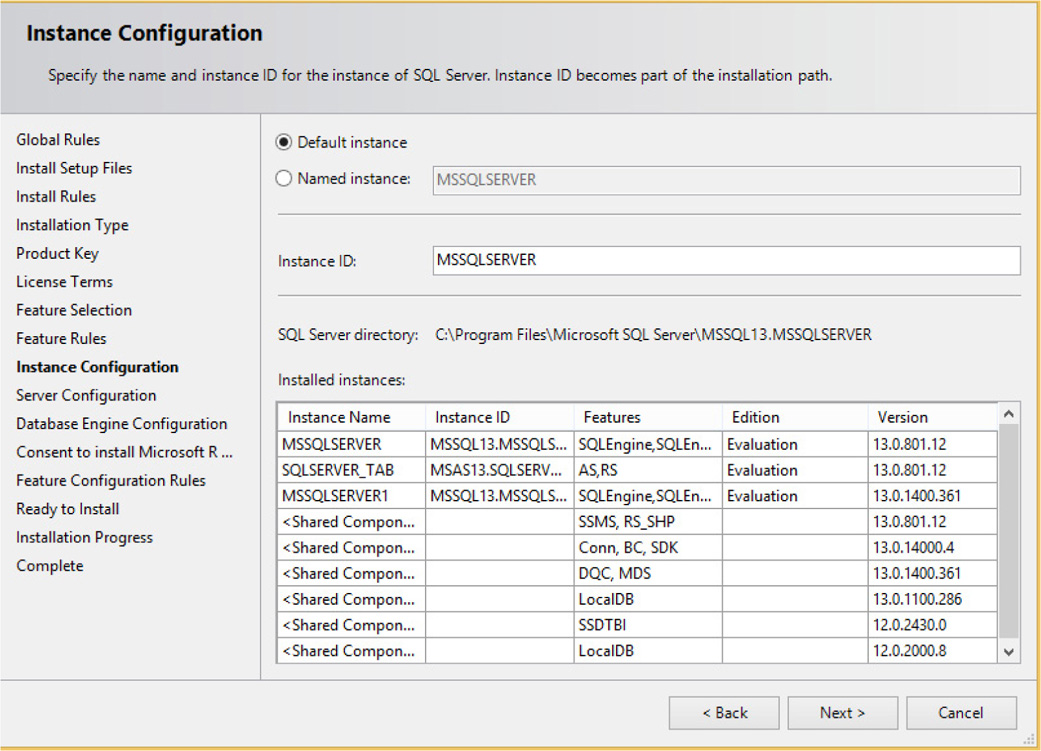Viewport: 1041px width, 751px height.
Task: Select the Feature Rules step
Action: [61, 339]
